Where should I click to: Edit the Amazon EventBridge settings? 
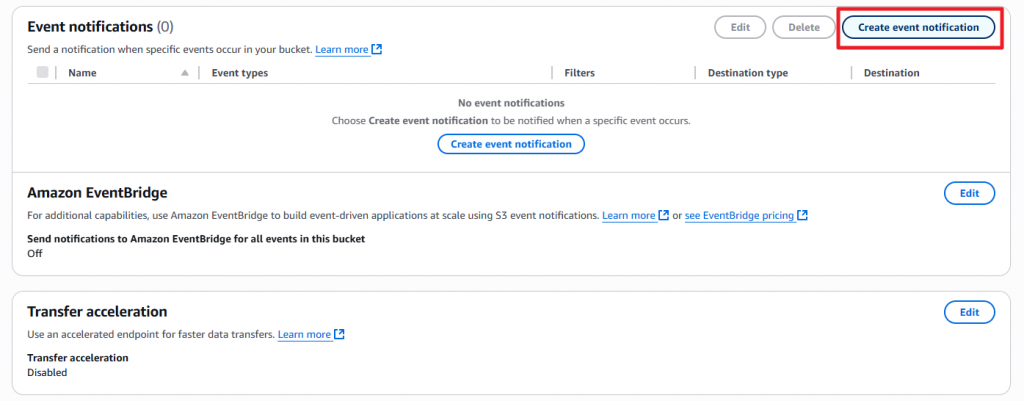(x=969, y=193)
